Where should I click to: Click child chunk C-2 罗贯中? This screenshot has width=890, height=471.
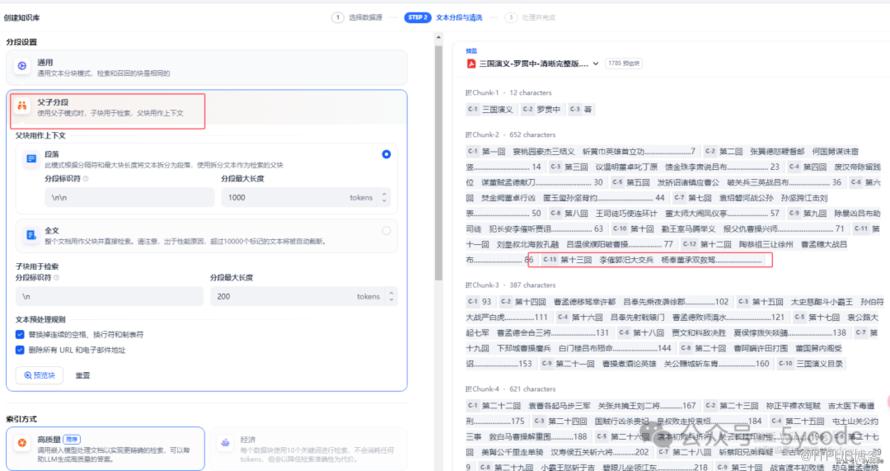[x=541, y=109]
